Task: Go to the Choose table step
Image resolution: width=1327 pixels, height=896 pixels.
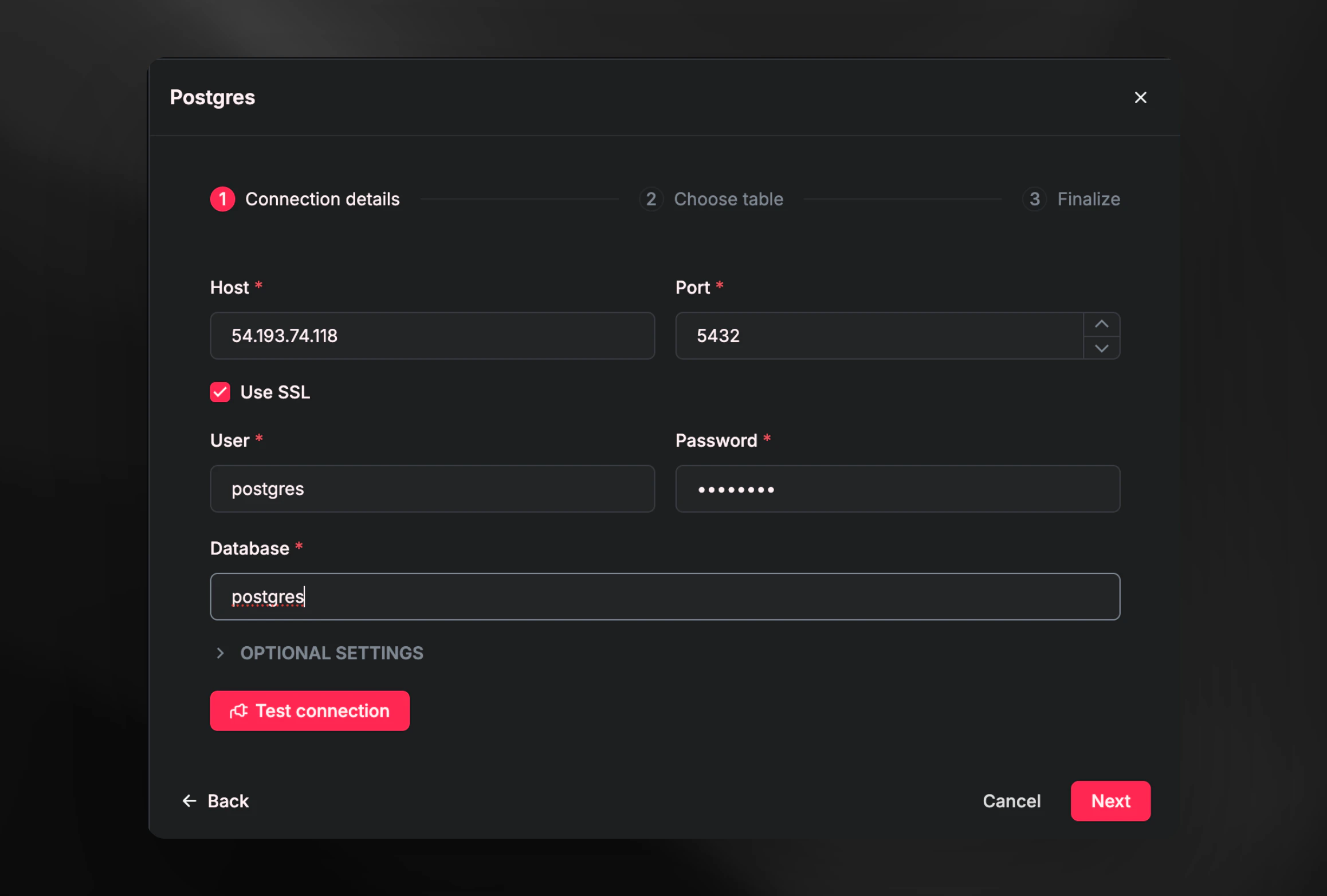Action: click(728, 199)
